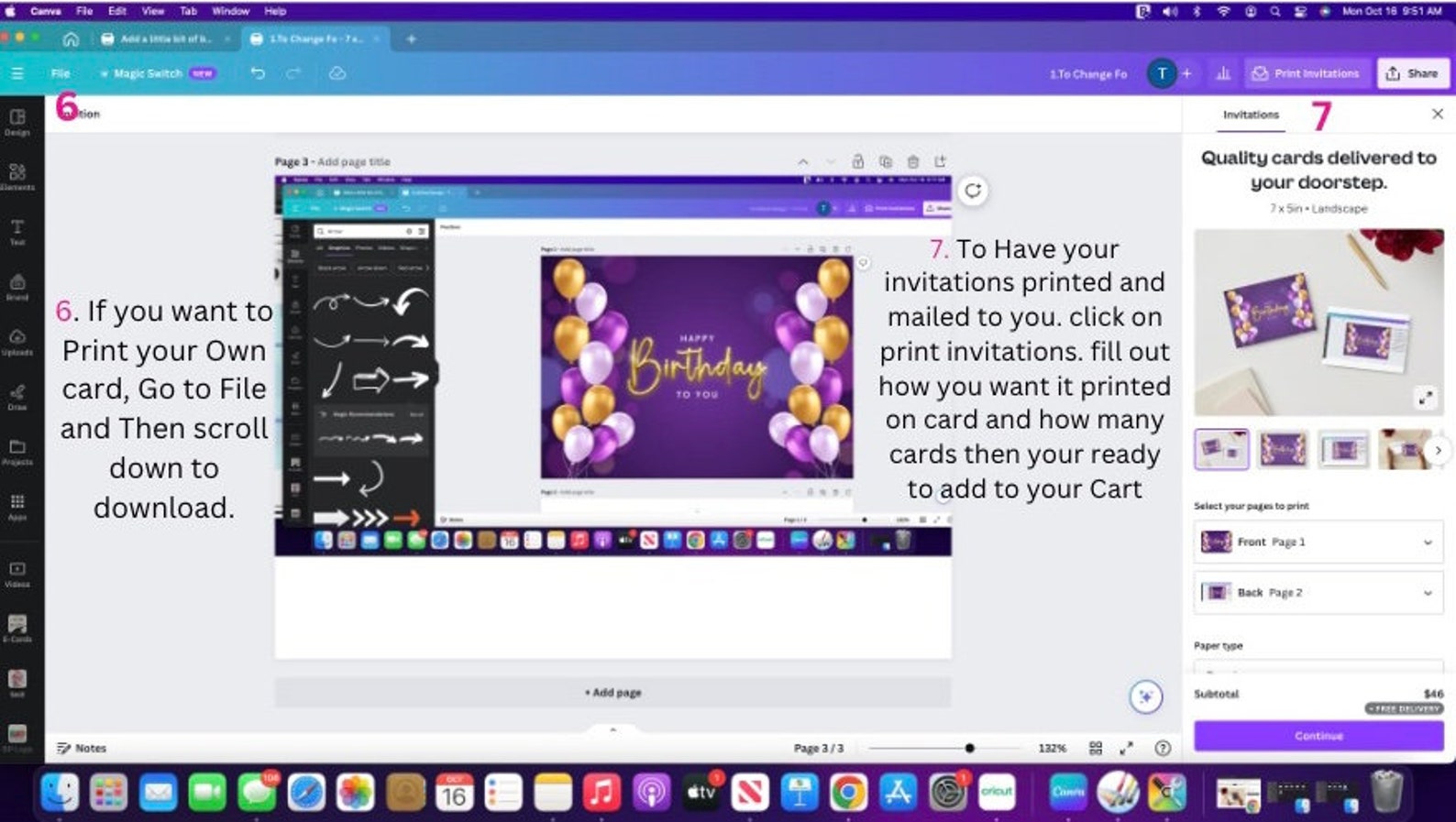Open Safari from the dock
Screen dimensions: 1456x822
click(306, 792)
